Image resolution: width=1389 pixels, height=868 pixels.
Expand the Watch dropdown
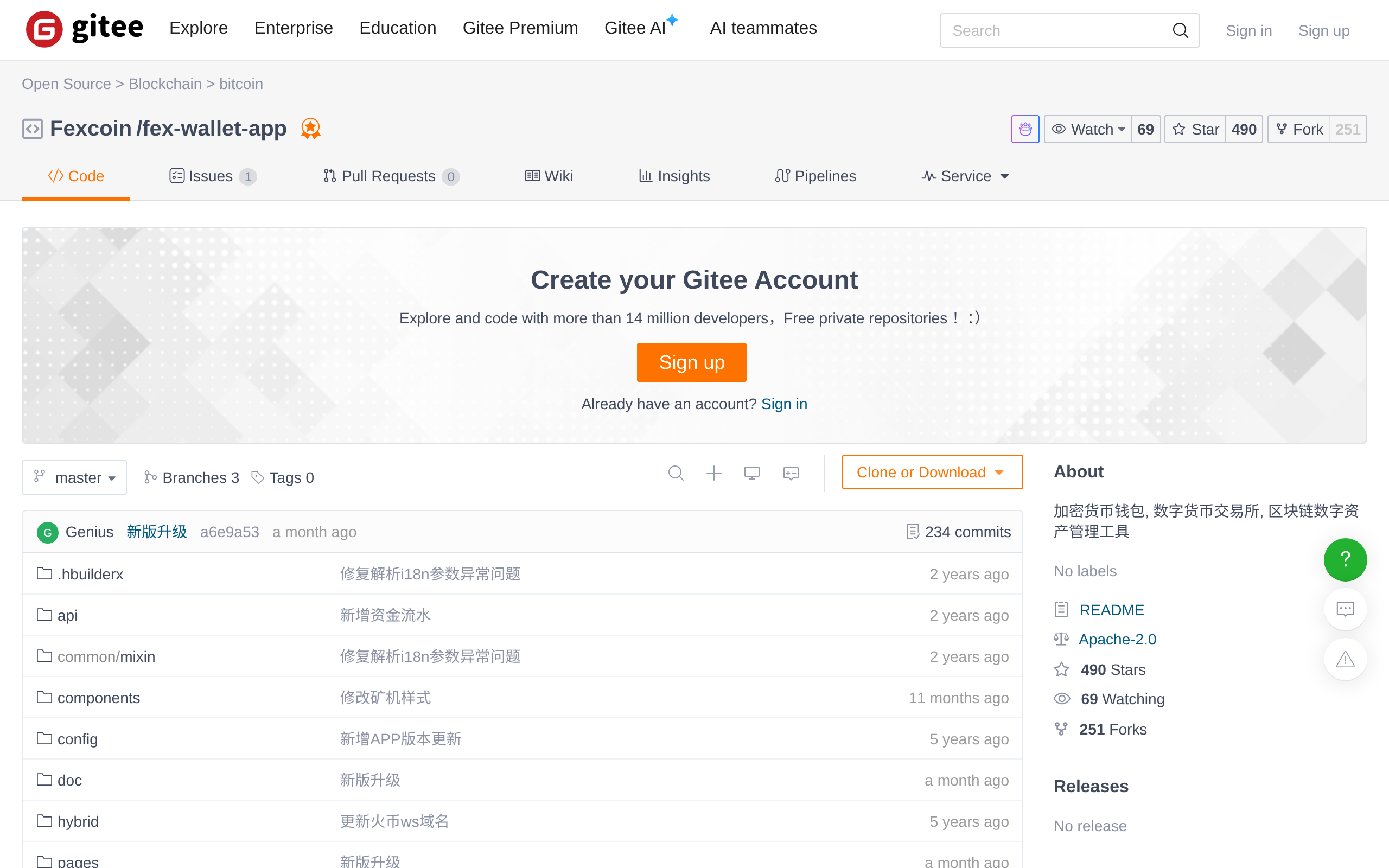tap(1088, 129)
